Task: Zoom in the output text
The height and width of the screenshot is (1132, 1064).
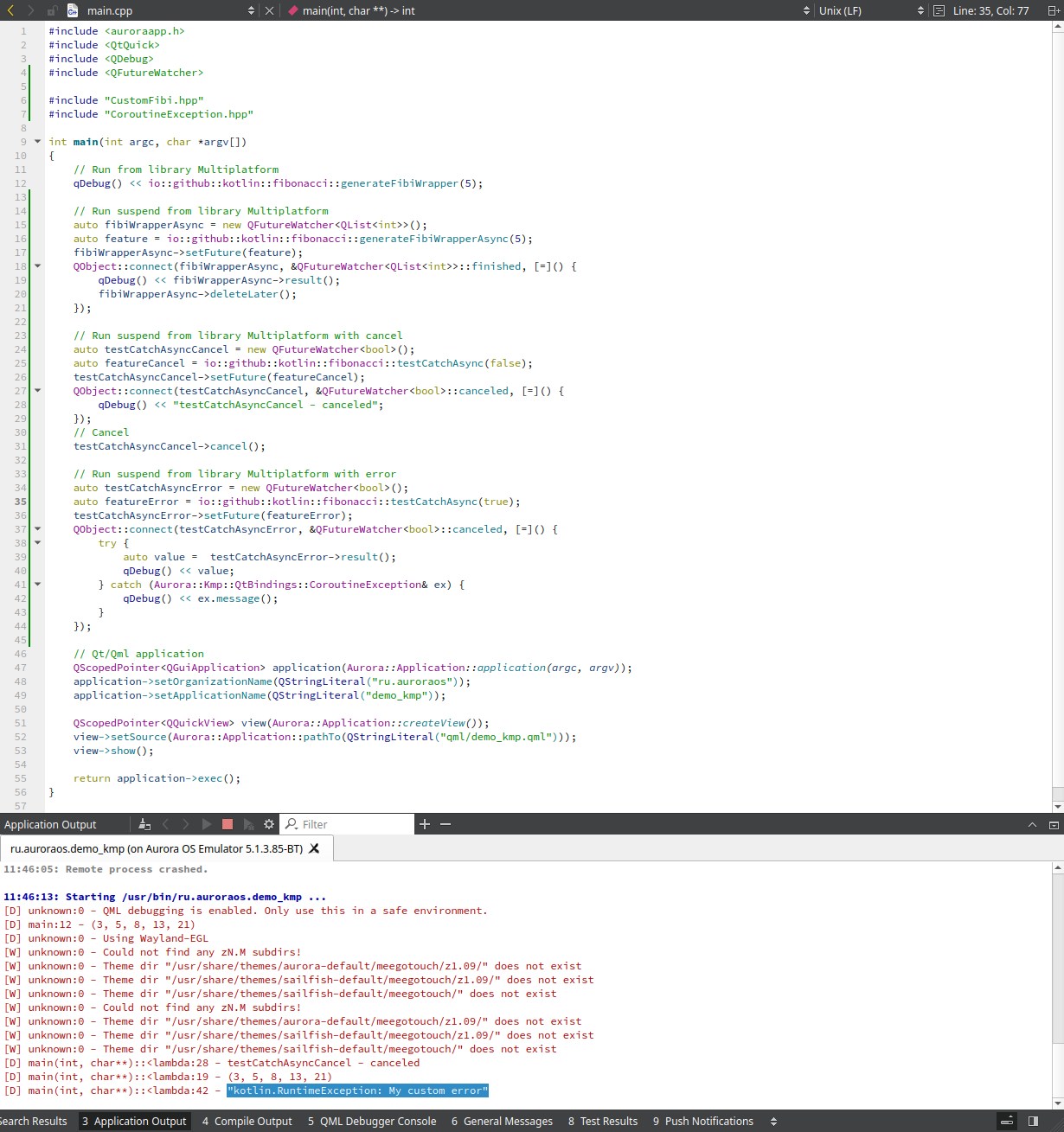Action: pyautogui.click(x=425, y=824)
